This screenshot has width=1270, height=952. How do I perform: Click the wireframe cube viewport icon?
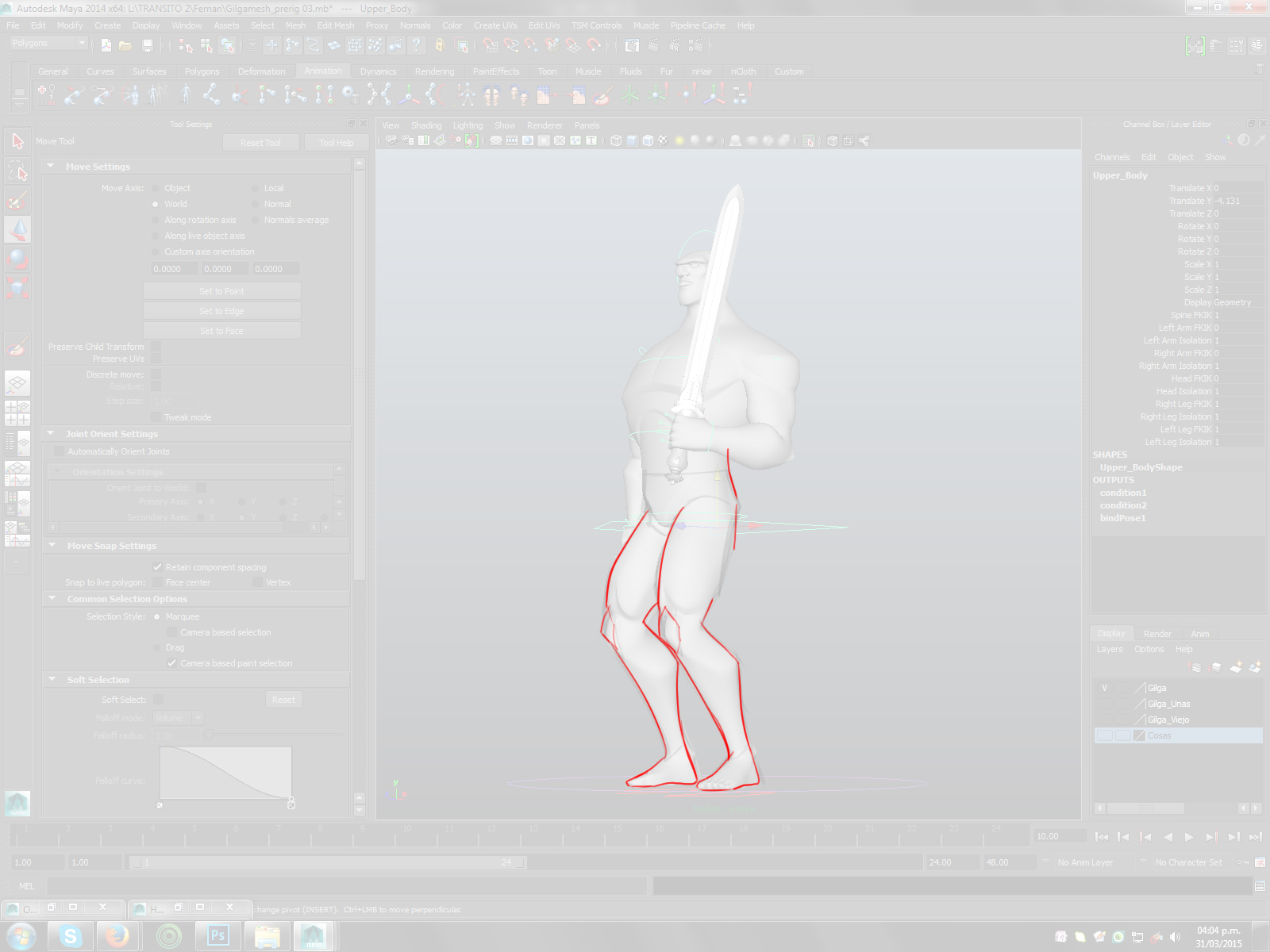tap(616, 140)
